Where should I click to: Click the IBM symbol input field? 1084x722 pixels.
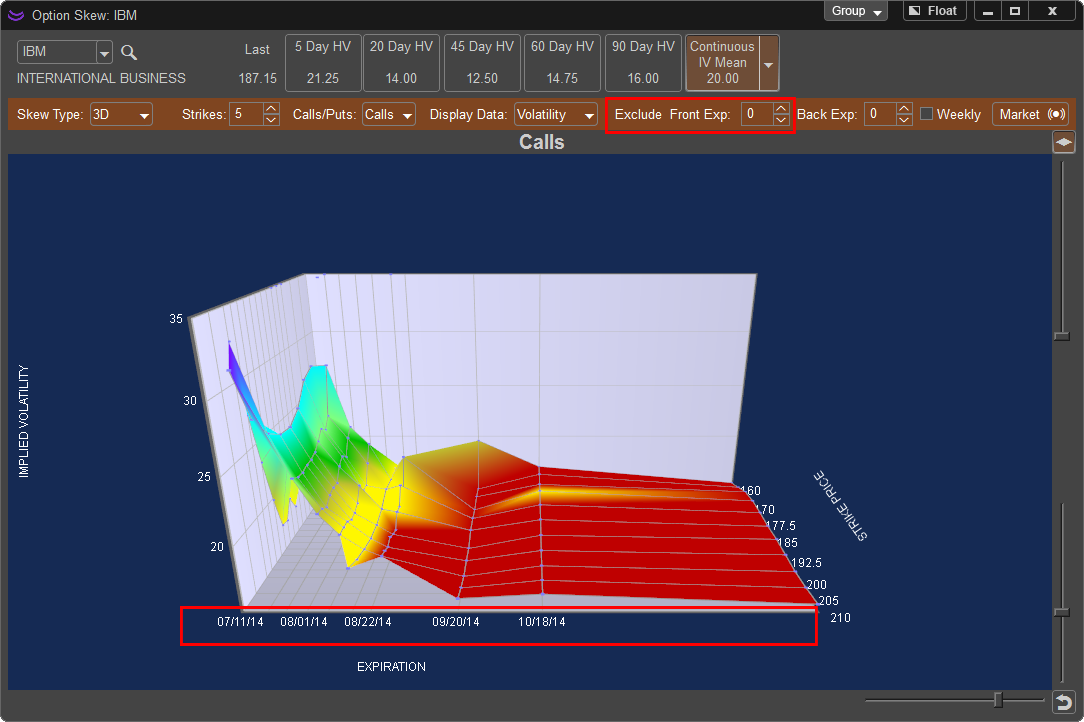(x=57, y=53)
